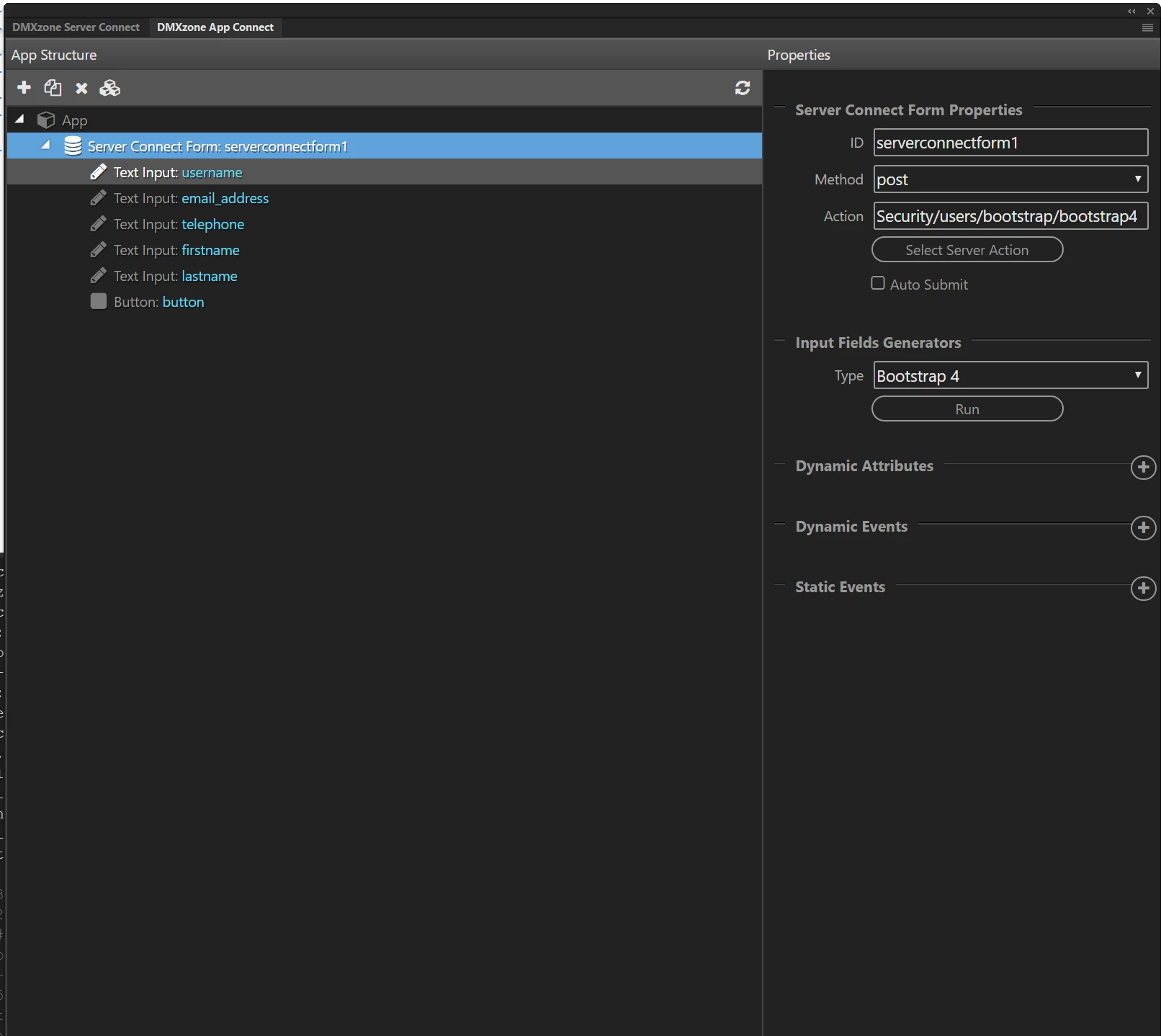Switch to the DMXzone App Connect tab
The image size is (1161, 1036).
[215, 27]
